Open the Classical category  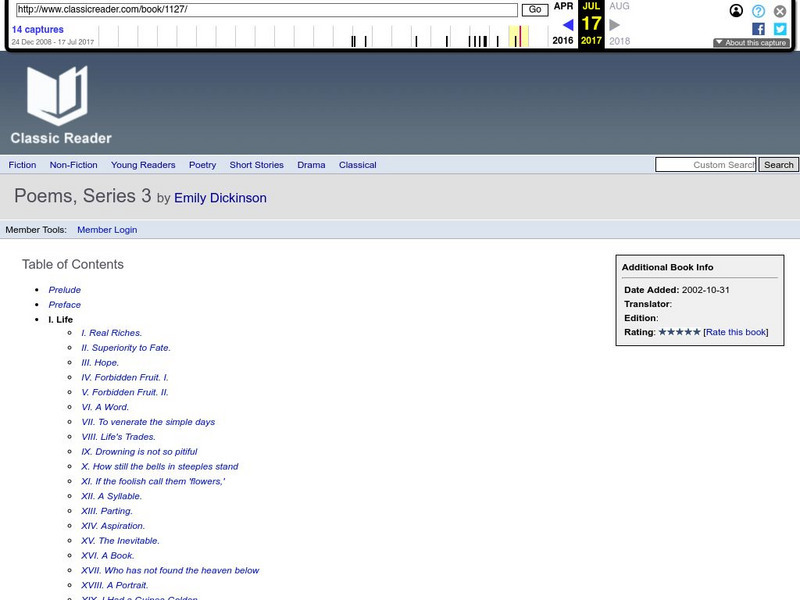[x=358, y=165]
